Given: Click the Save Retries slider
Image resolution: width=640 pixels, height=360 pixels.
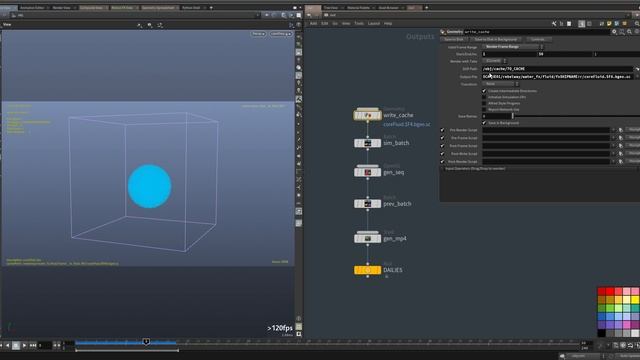Looking at the screenshot, I should point(576,116).
